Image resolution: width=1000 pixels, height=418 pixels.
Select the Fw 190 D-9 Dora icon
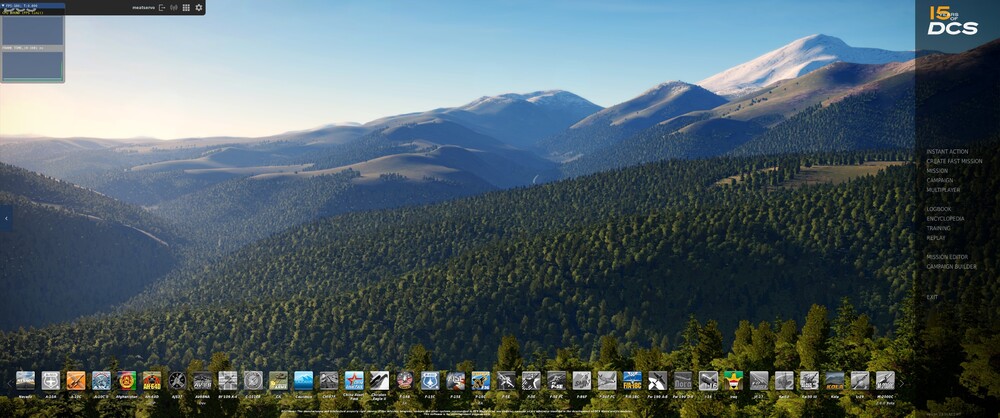click(x=683, y=380)
